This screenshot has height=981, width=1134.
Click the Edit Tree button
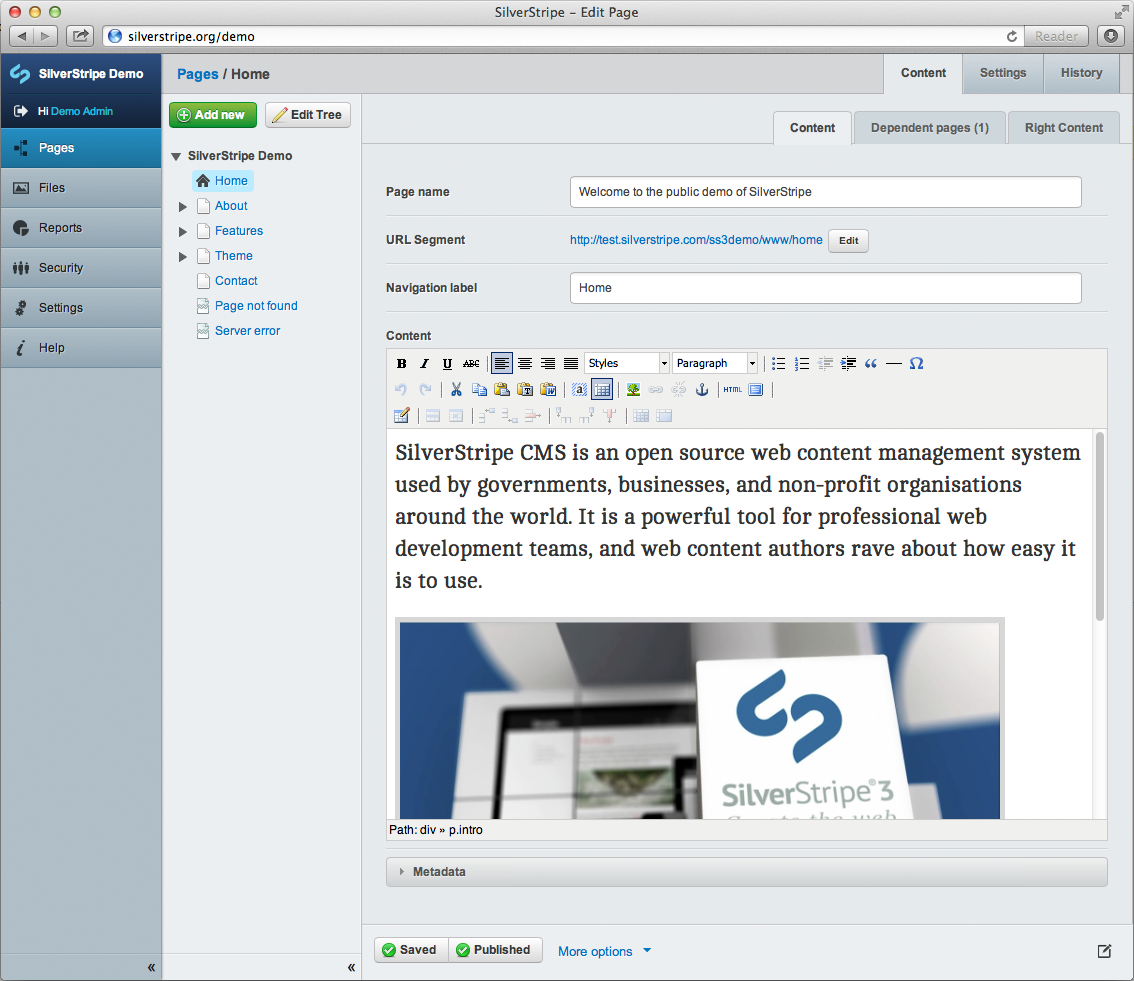click(x=307, y=115)
